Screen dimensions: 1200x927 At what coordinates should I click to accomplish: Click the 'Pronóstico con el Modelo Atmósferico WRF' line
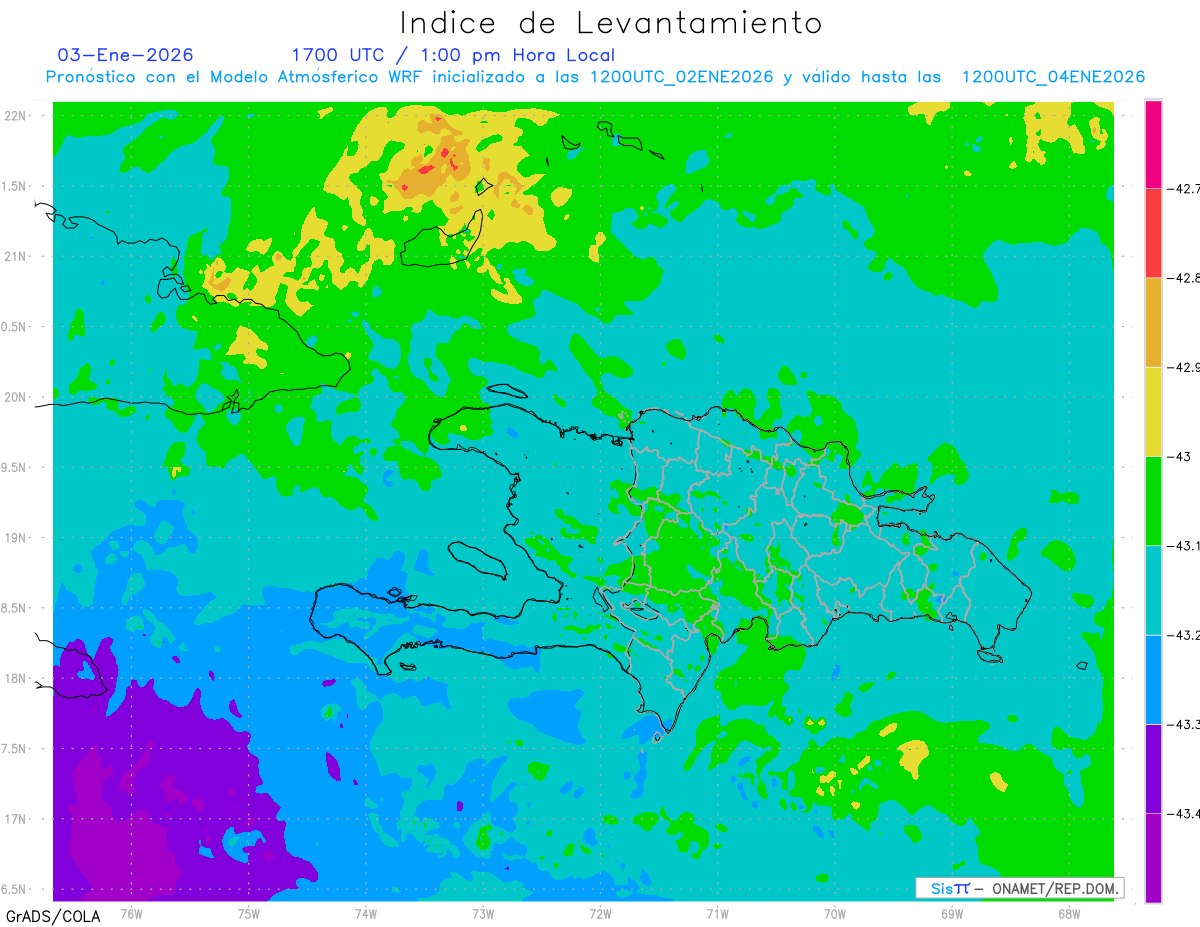click(x=595, y=77)
